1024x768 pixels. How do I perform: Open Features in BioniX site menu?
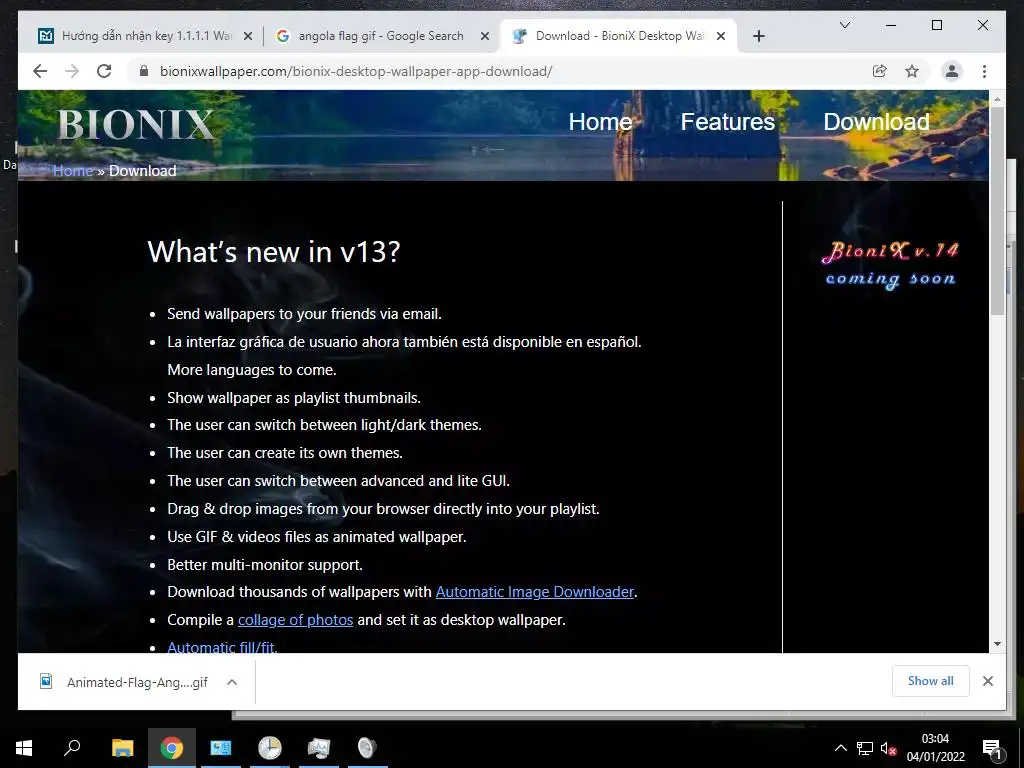(728, 121)
